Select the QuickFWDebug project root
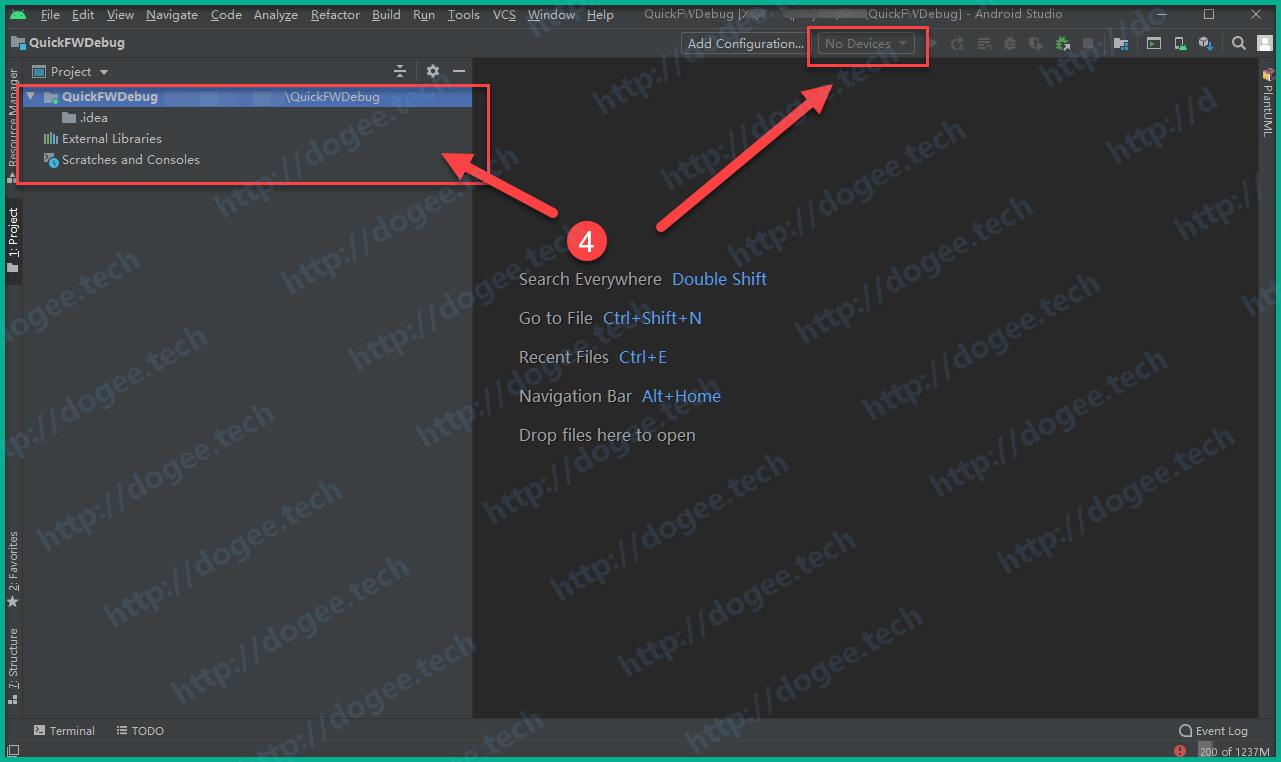1281x762 pixels. point(248,97)
